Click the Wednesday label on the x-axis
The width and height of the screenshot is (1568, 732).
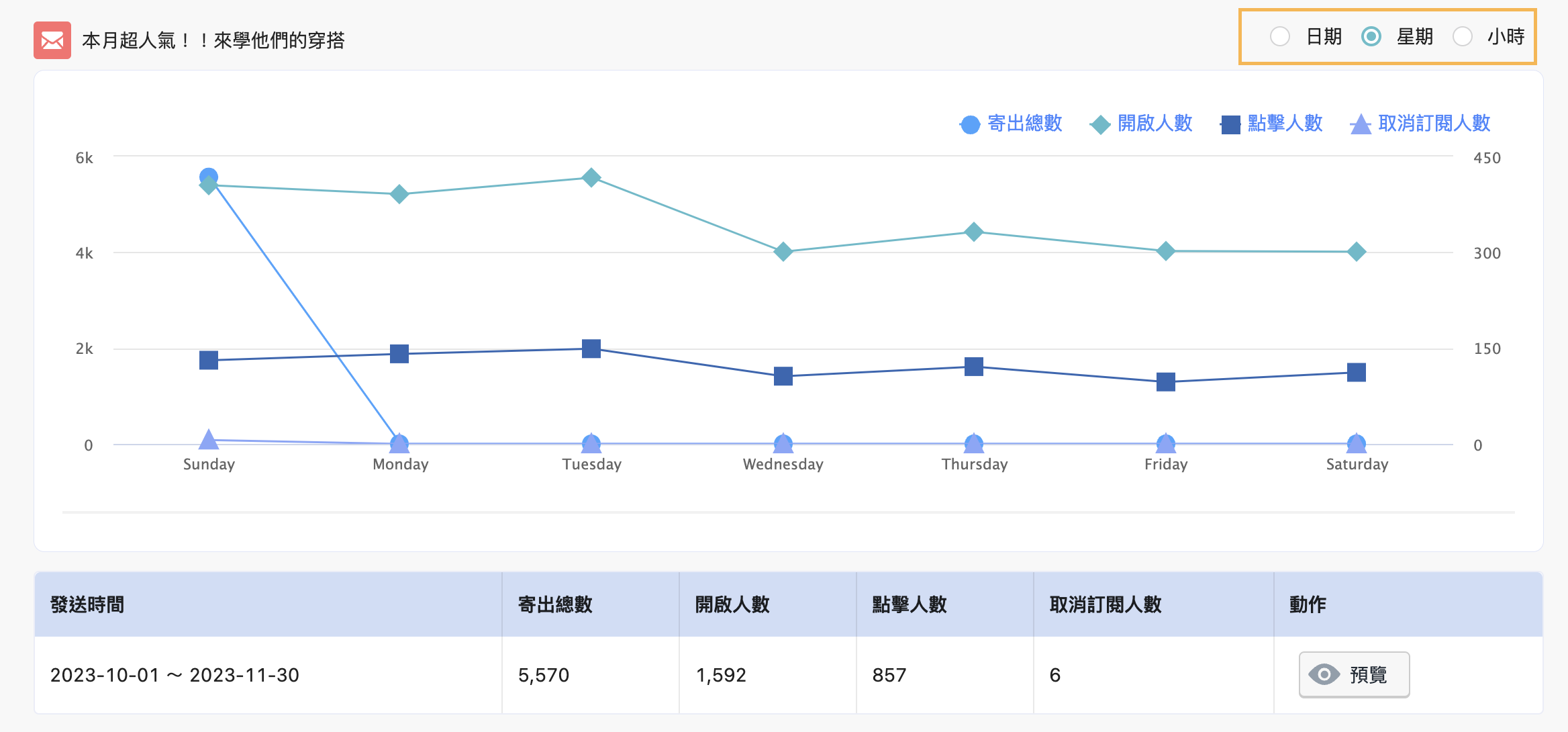pyautogui.click(x=783, y=463)
